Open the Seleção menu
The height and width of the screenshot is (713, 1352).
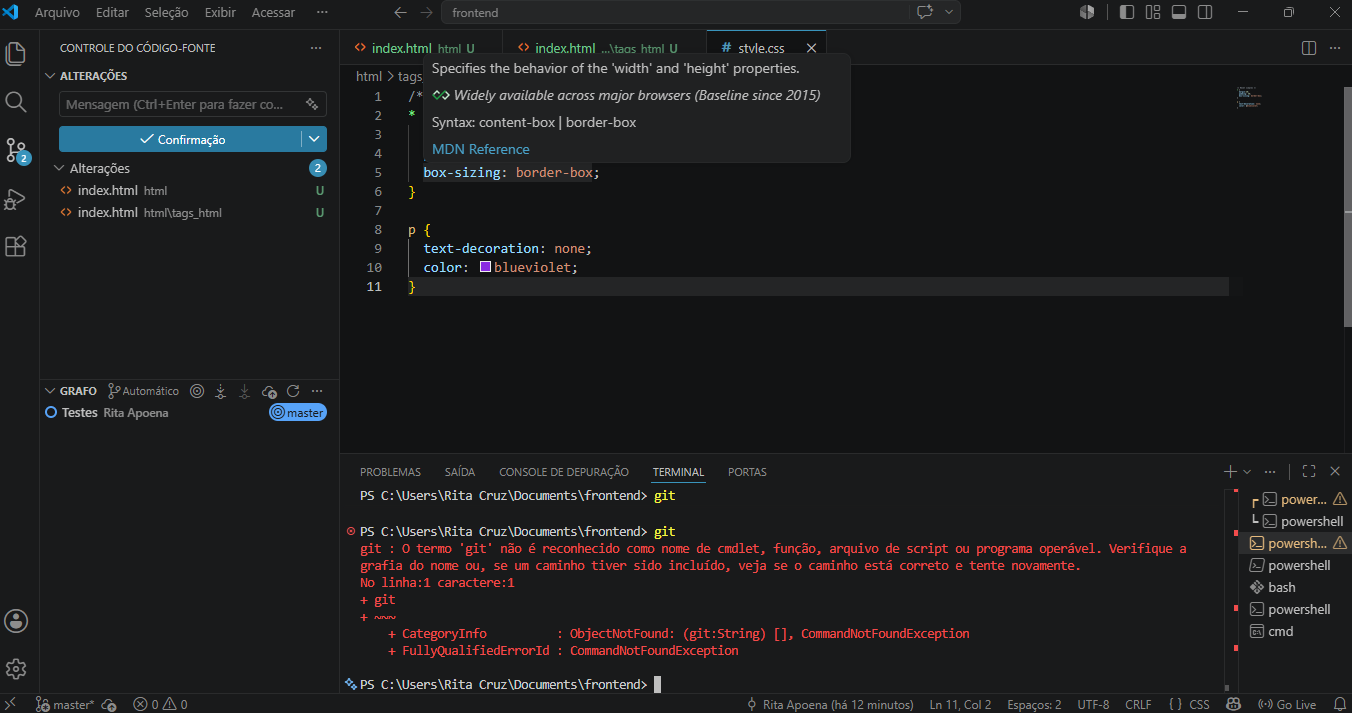(x=166, y=12)
